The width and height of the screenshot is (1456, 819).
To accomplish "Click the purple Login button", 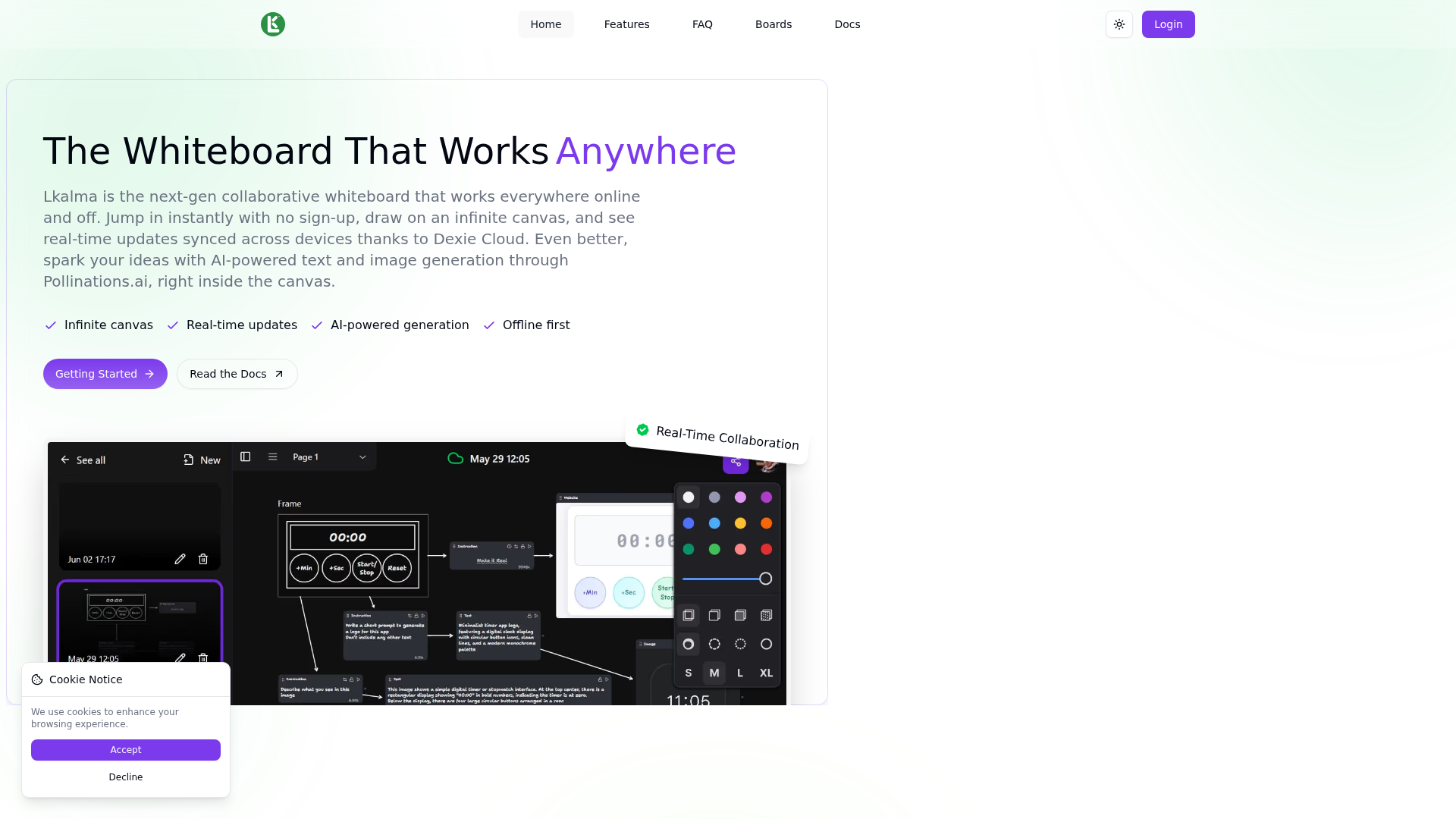I will point(1169,24).
